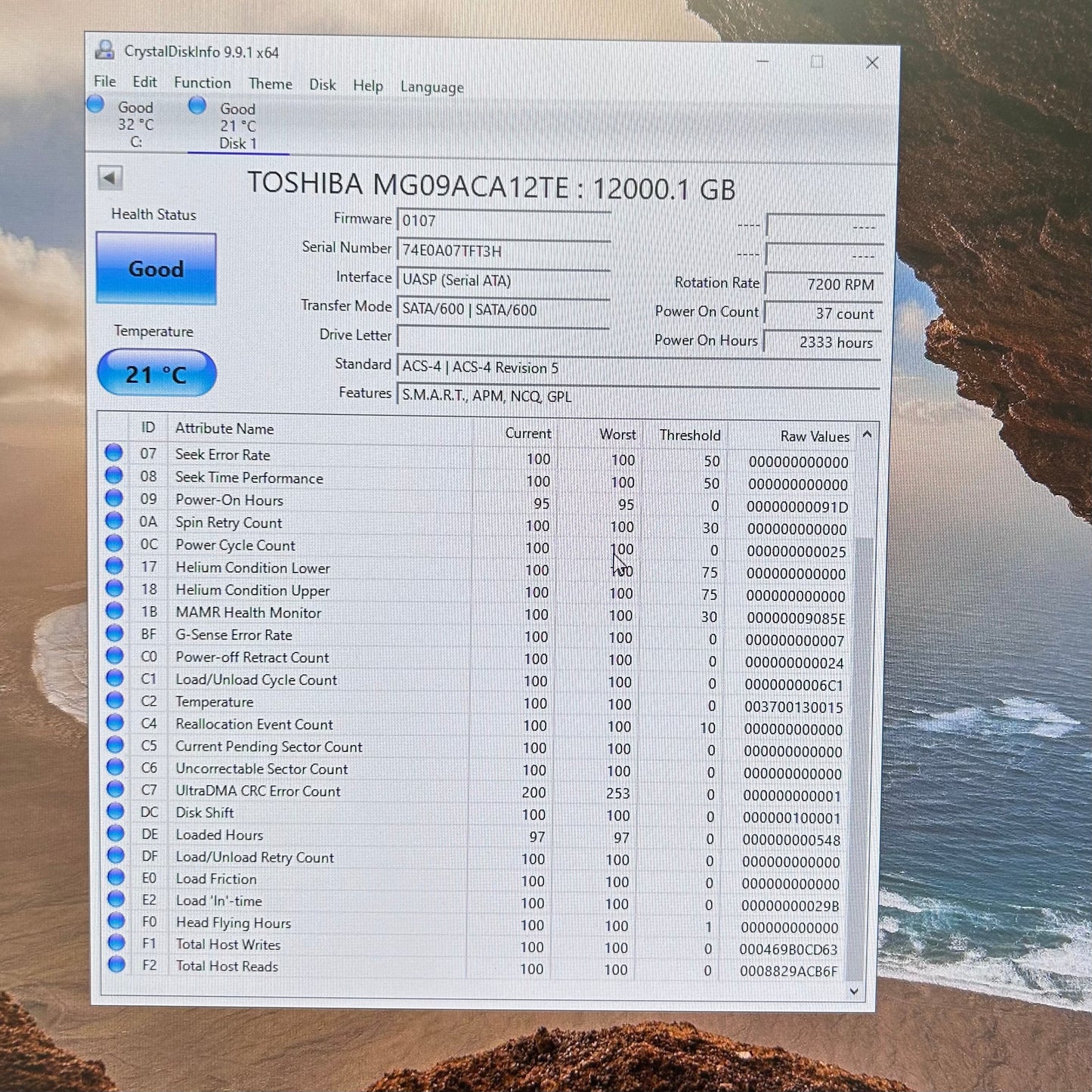Open the Function menu
Screen dimensions: 1092x1092
[202, 83]
